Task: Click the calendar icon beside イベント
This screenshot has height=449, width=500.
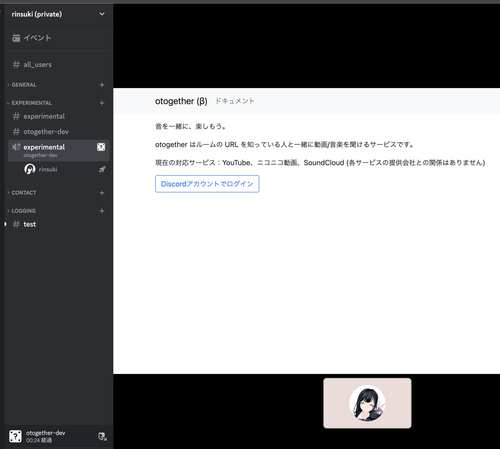Action: coord(16,38)
